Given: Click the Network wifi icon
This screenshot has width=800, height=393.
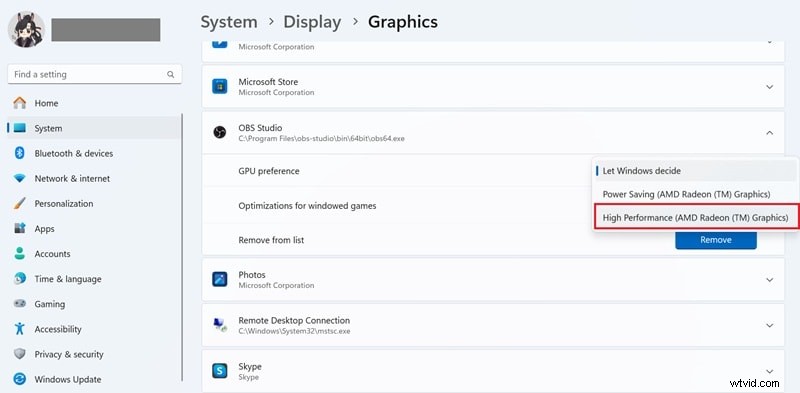Looking at the screenshot, I should point(19,179).
